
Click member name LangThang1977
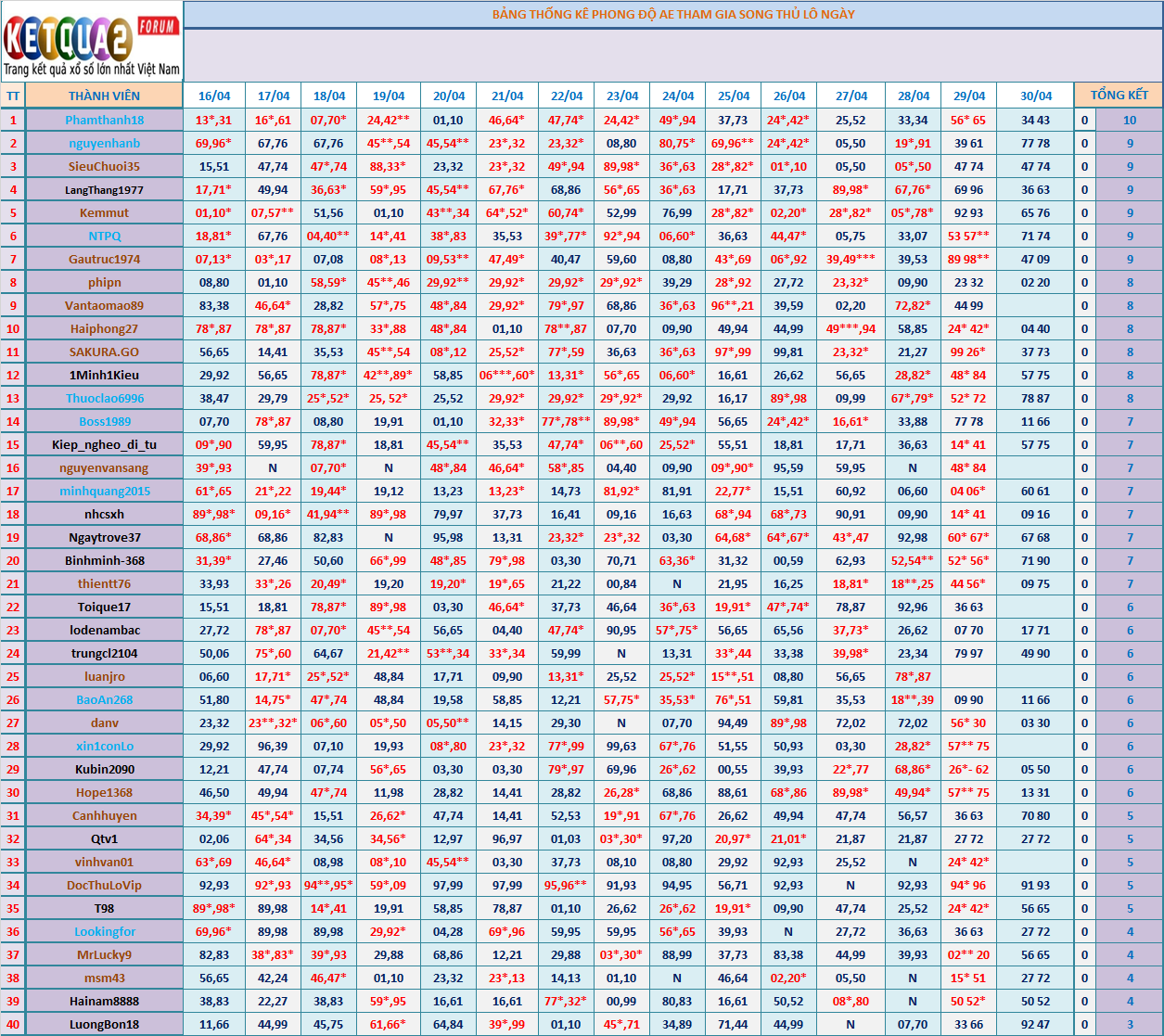(105, 189)
